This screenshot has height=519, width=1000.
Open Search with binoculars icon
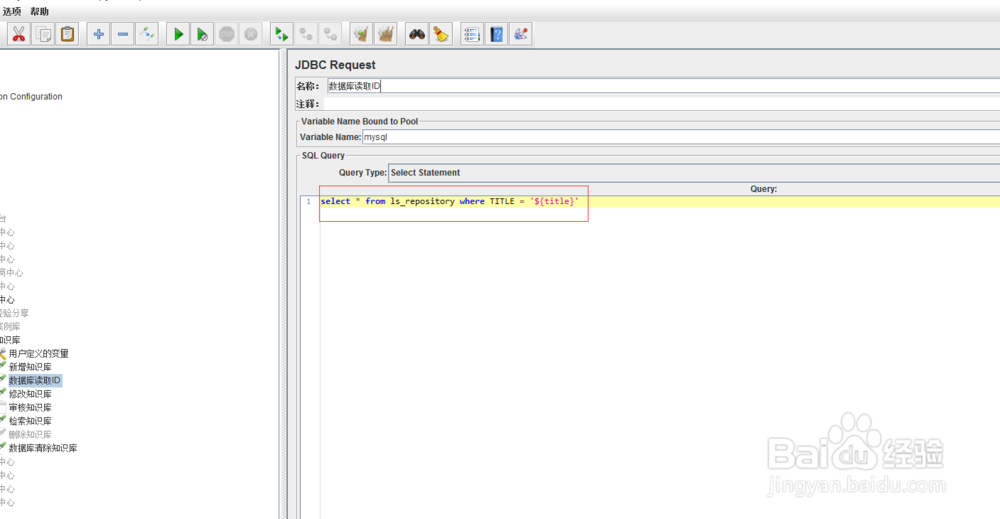coord(416,34)
